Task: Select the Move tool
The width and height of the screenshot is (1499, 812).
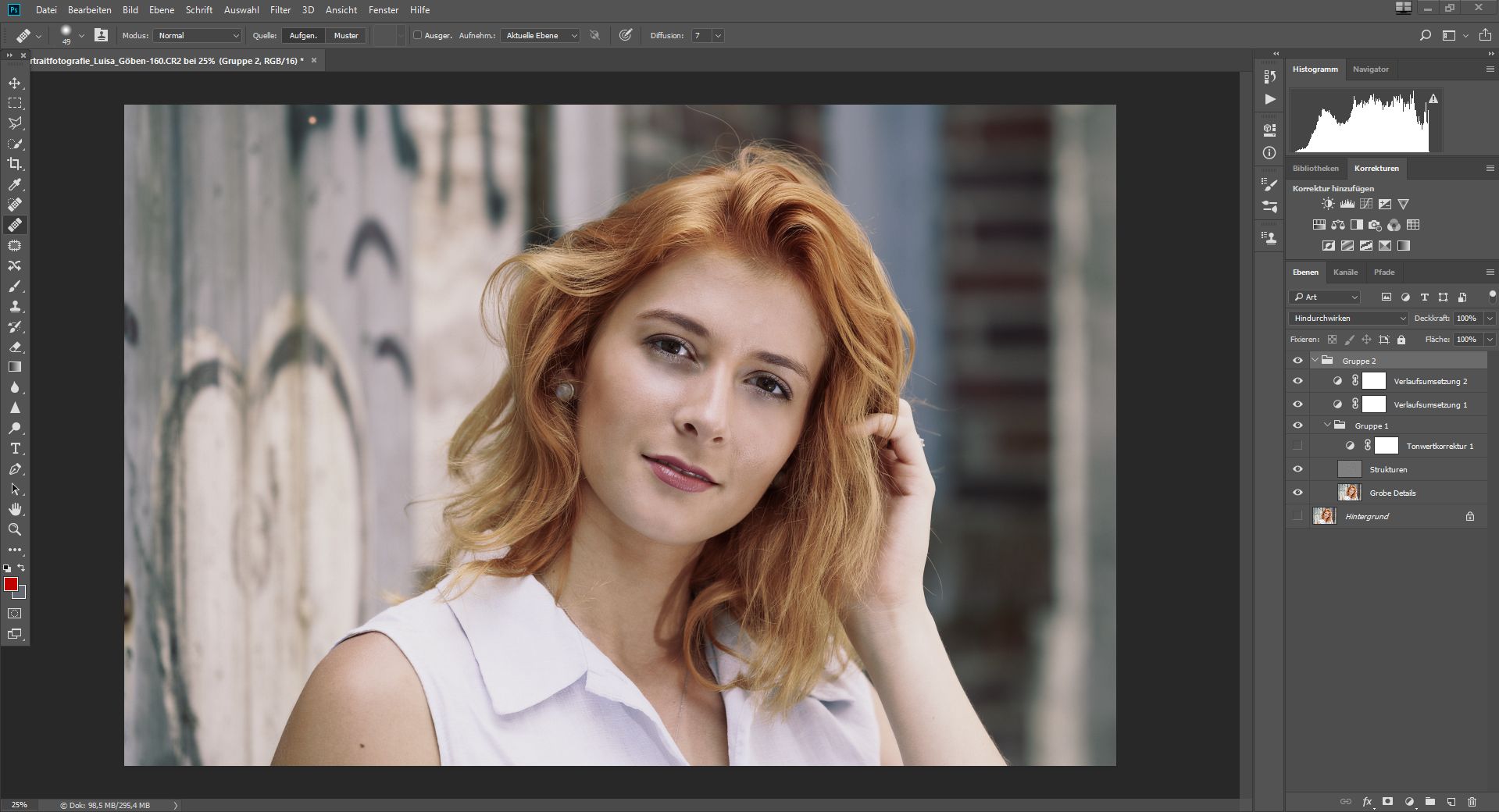Action: [15, 83]
